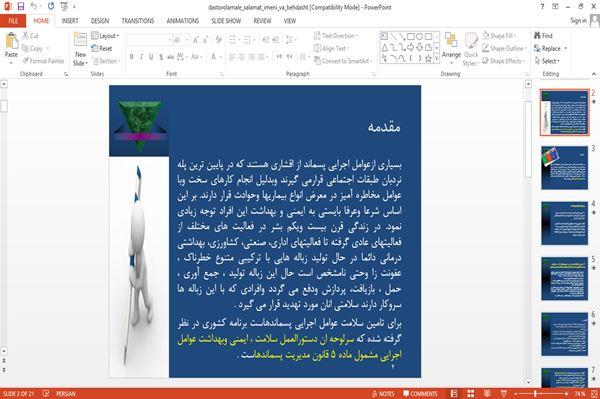Screen dimensions: 600x399
Task: Open the Select dropdown in Editing
Action: 547,61
